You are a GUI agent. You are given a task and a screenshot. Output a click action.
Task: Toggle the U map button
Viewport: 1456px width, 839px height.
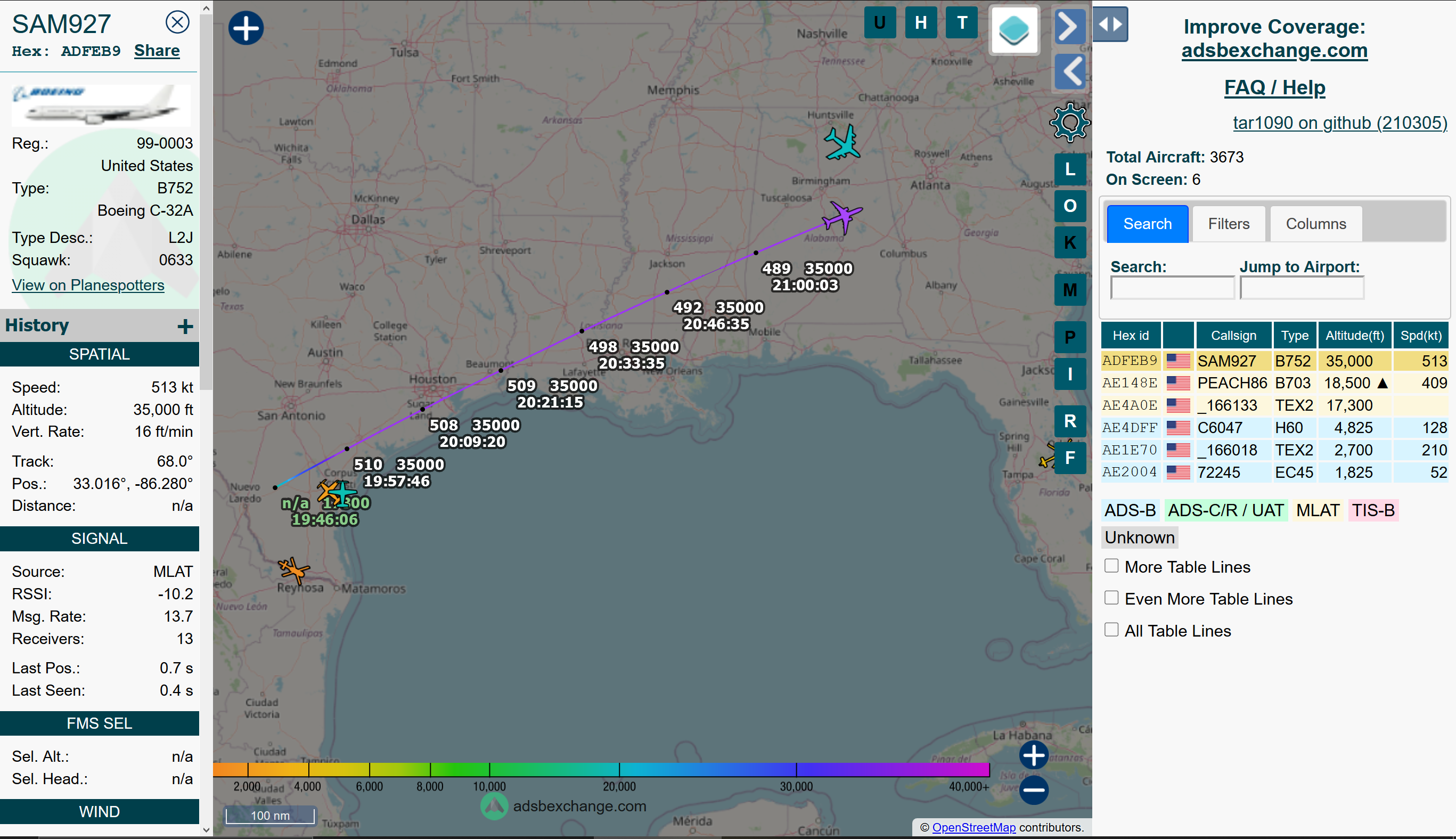879,22
